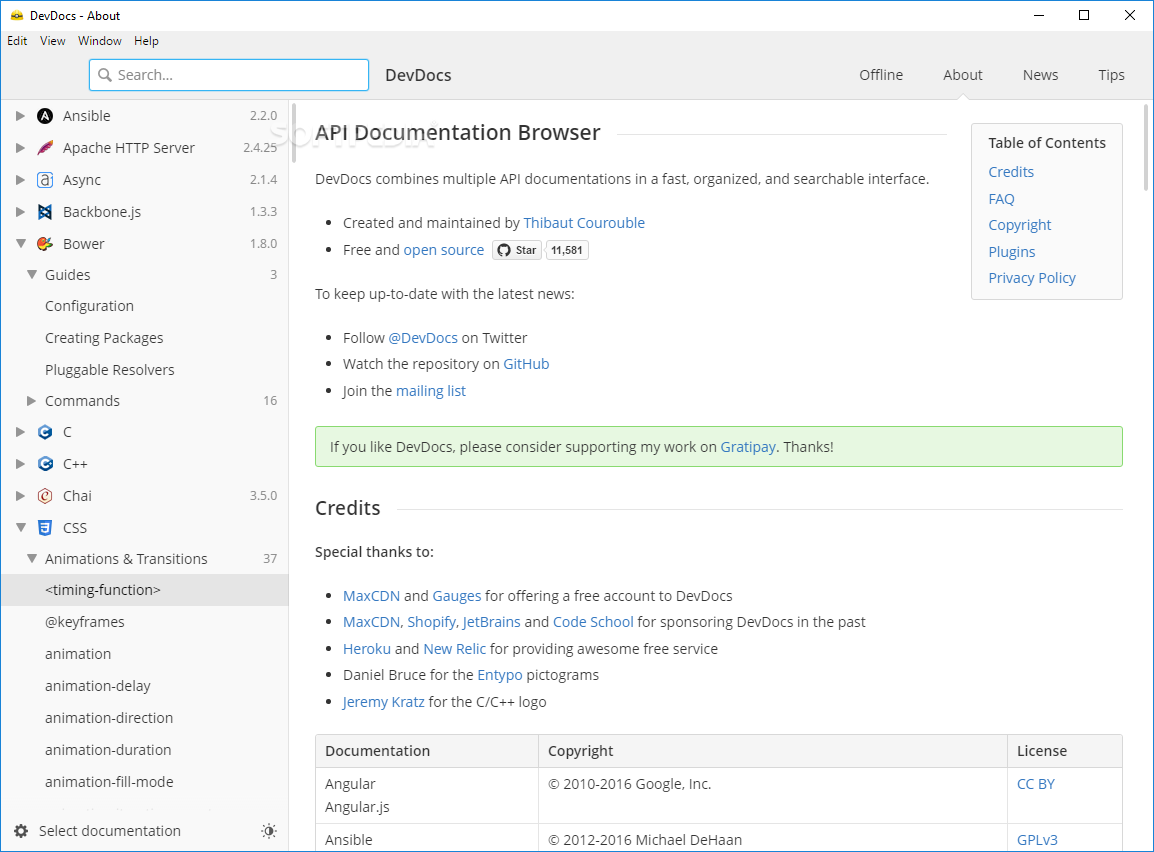Open the Help menu

pos(146,41)
